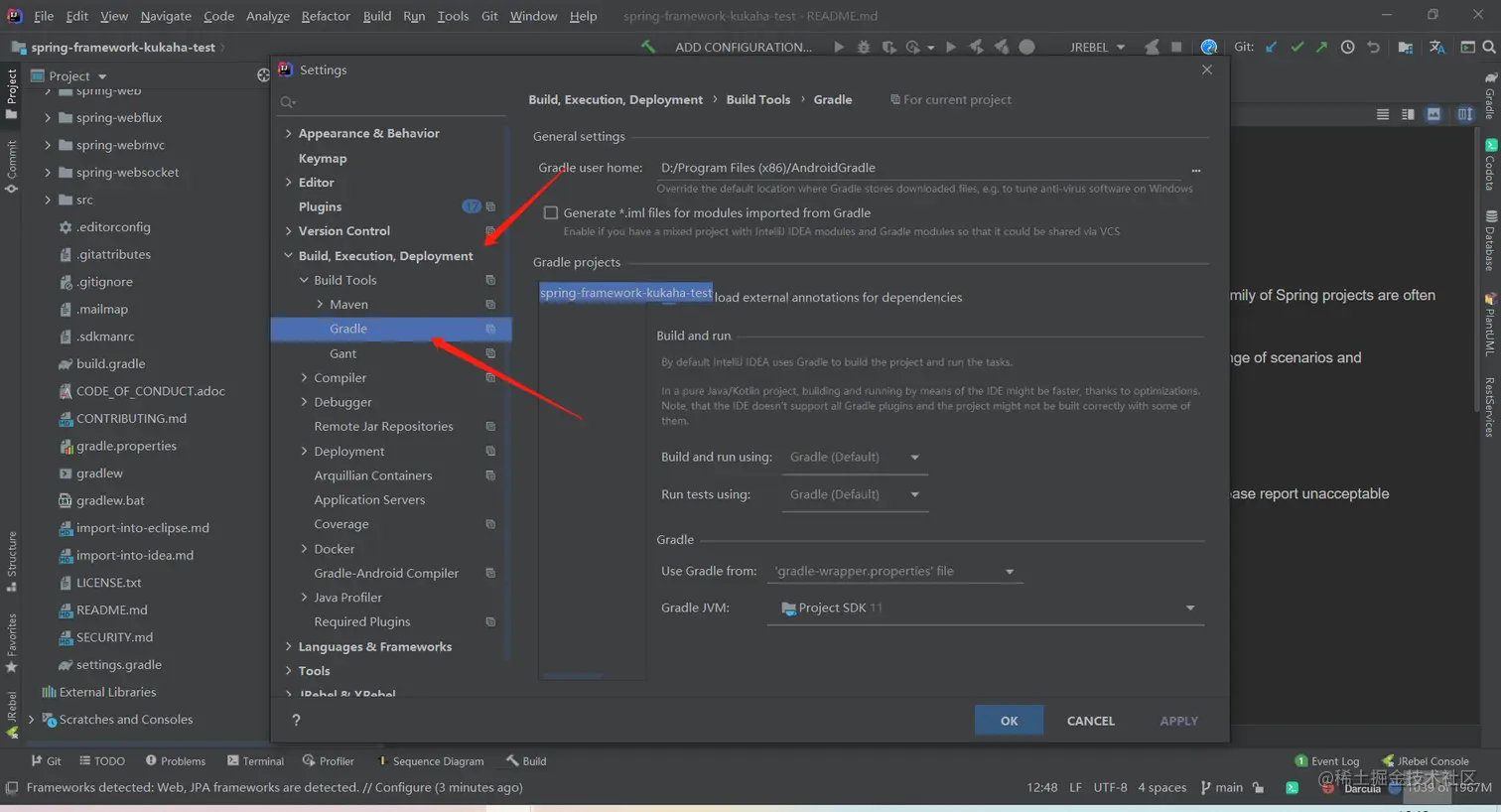
Task: Click the browse button for Gradle user home
Action: click(x=1196, y=169)
